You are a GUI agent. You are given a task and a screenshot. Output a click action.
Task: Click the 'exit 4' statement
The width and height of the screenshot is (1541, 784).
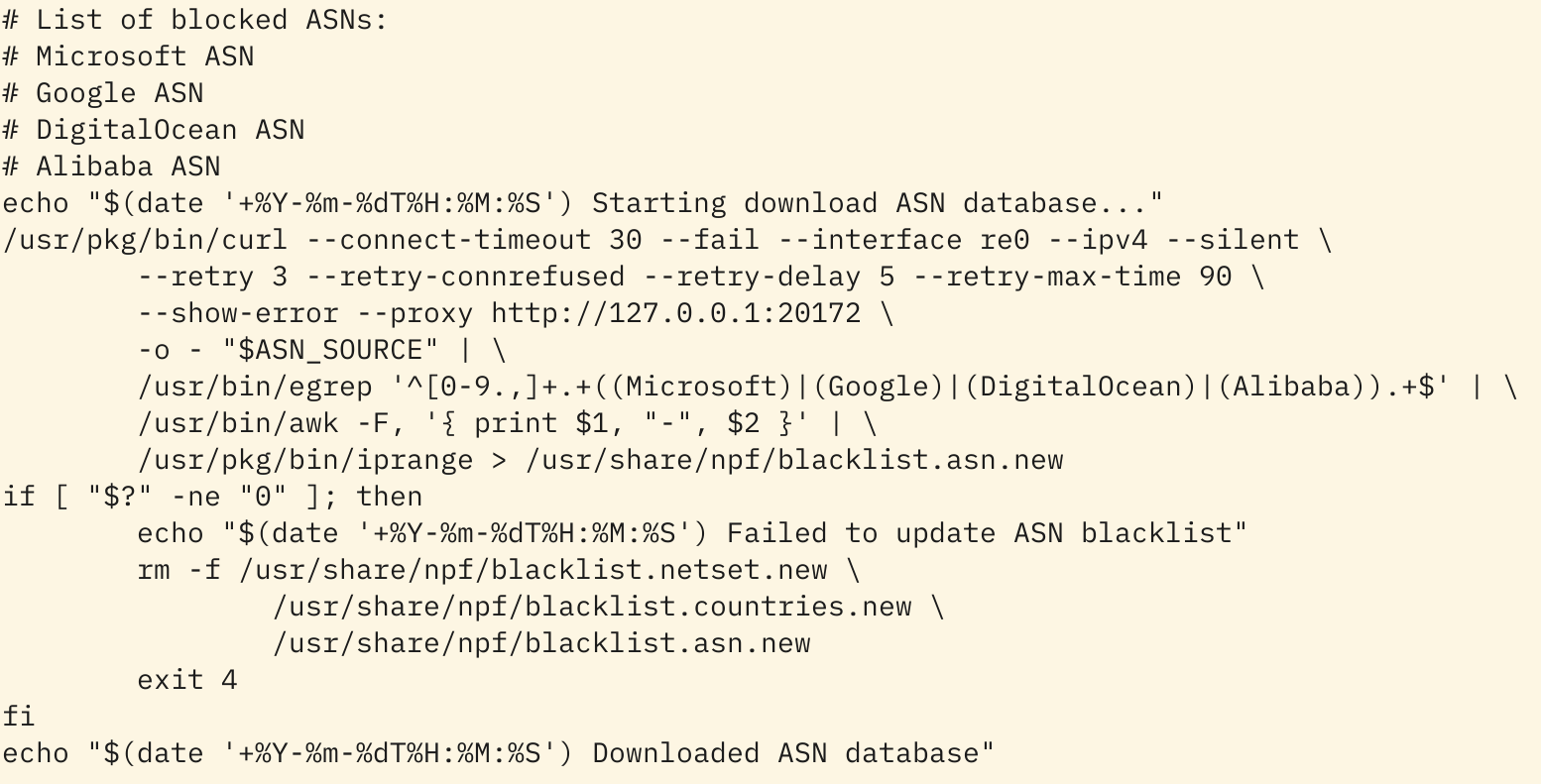pyautogui.click(x=187, y=680)
